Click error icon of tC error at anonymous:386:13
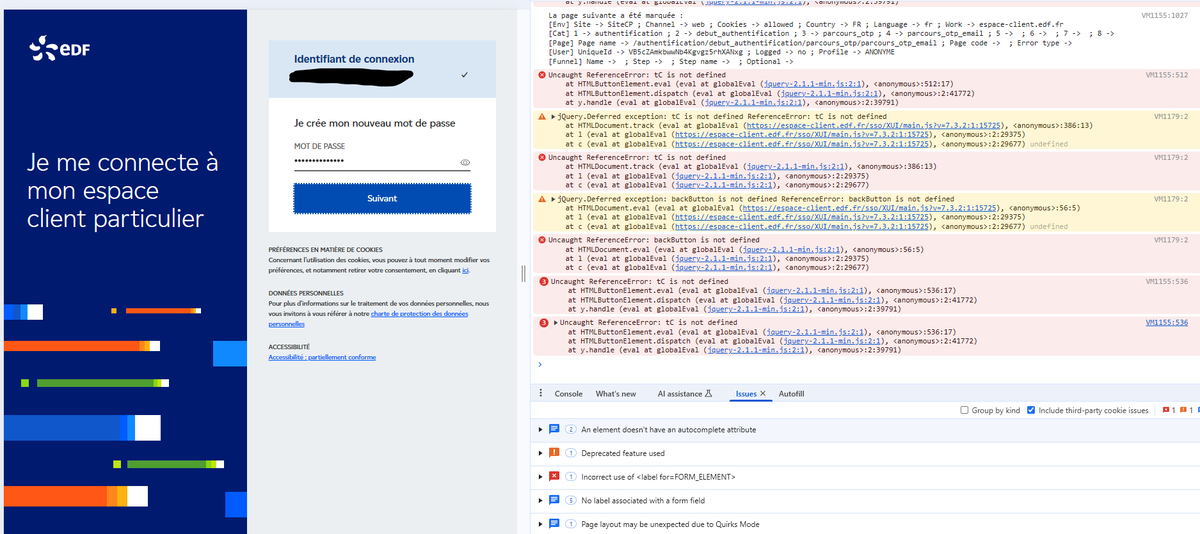This screenshot has width=1200, height=534. tap(542, 158)
